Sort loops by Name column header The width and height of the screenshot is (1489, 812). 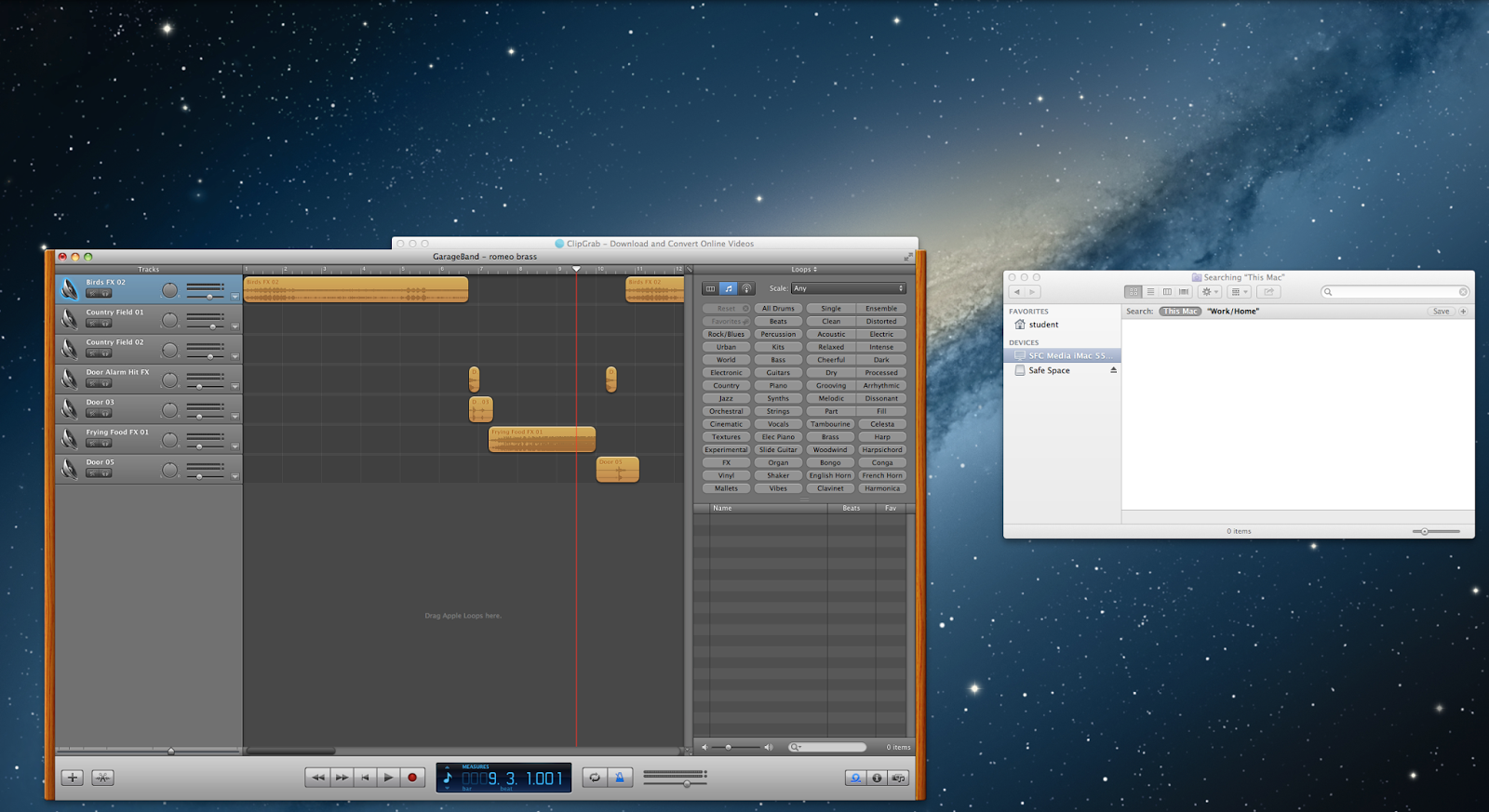[769, 508]
